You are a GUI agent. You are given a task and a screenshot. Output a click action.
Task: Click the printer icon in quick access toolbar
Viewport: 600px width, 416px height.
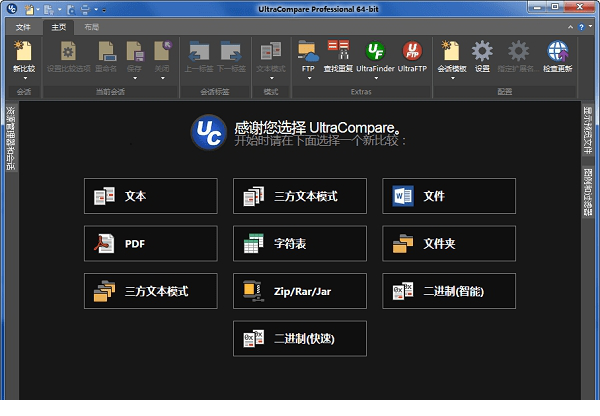[x=85, y=9]
